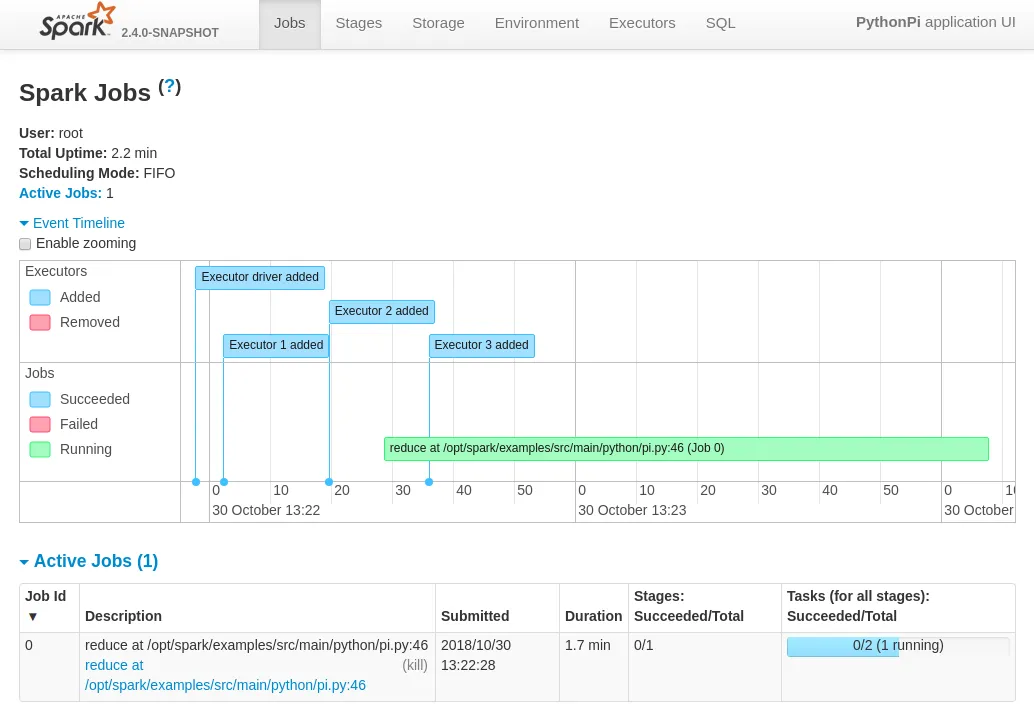This screenshot has height=711, width=1034.
Task: Click the Executors Removed red legend swatch
Action: point(40,323)
